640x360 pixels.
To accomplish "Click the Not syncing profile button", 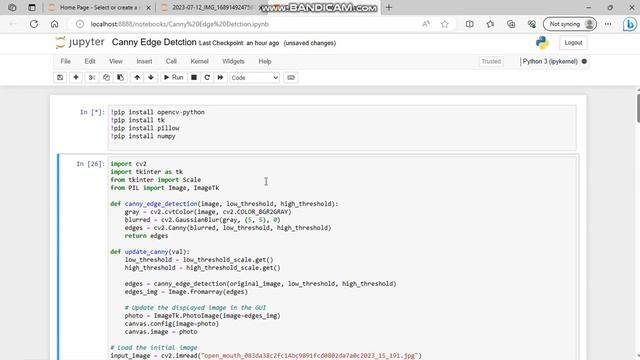I will (x=570, y=24).
